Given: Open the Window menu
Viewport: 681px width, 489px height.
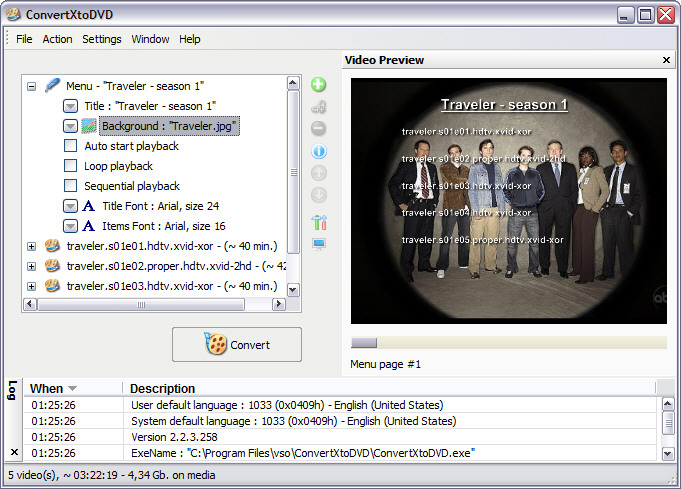Looking at the screenshot, I should [150, 39].
